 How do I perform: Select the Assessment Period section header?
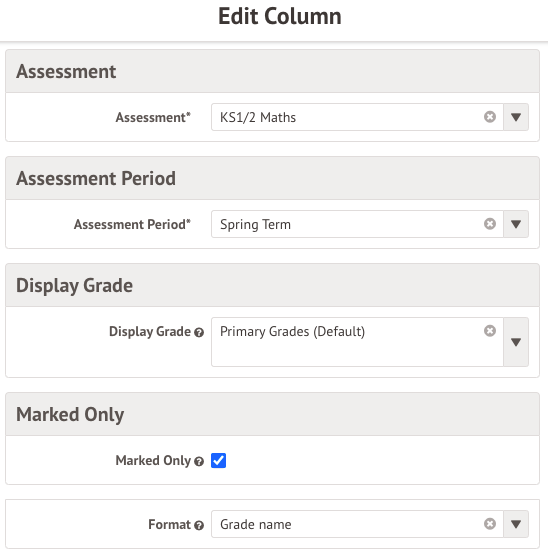click(x=272, y=178)
